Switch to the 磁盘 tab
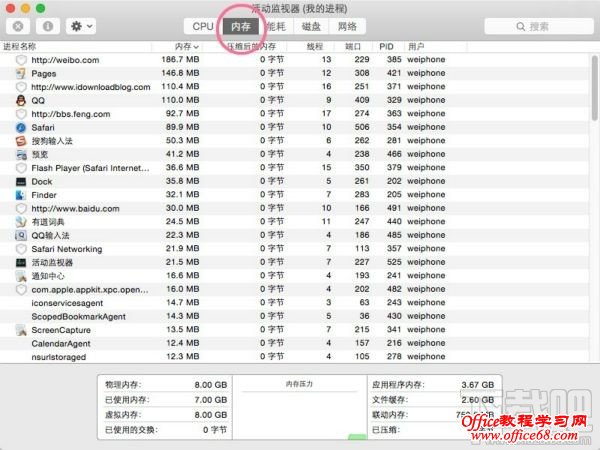This screenshot has width=600, height=450. pos(311,26)
